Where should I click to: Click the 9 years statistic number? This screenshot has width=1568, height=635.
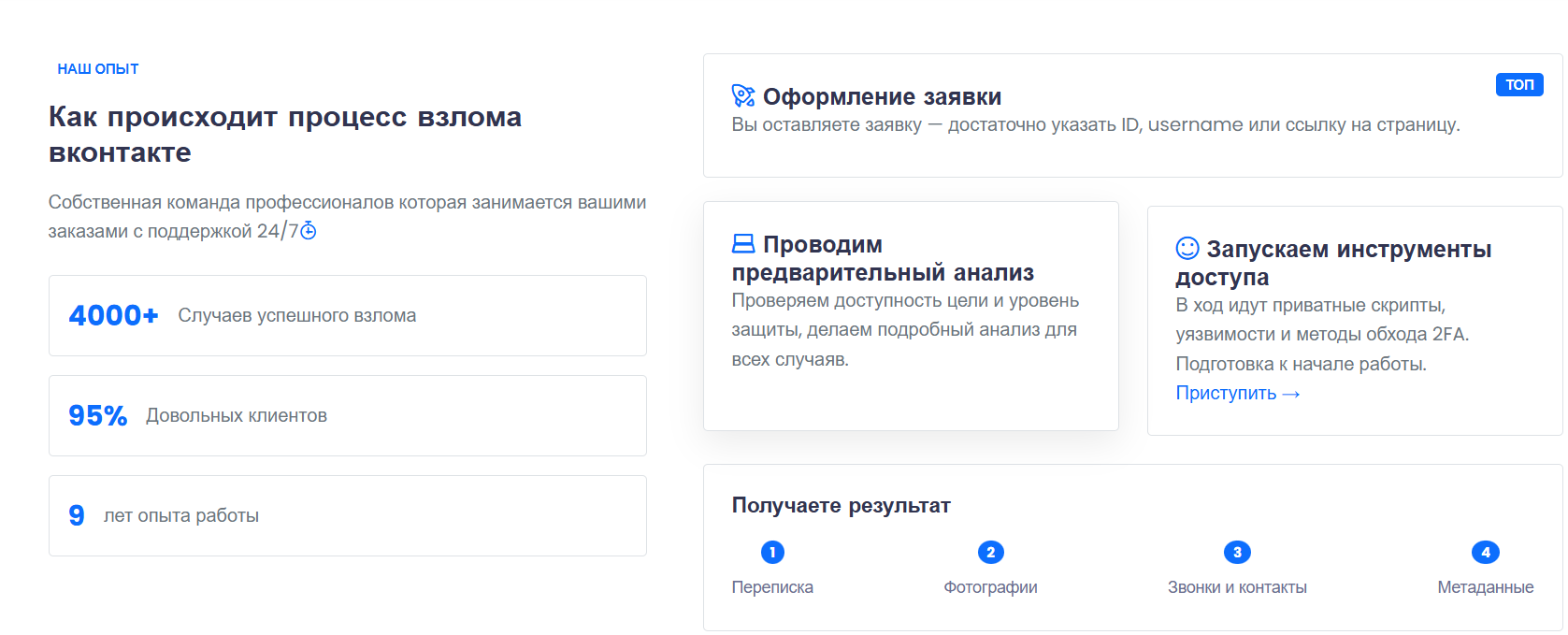77,515
